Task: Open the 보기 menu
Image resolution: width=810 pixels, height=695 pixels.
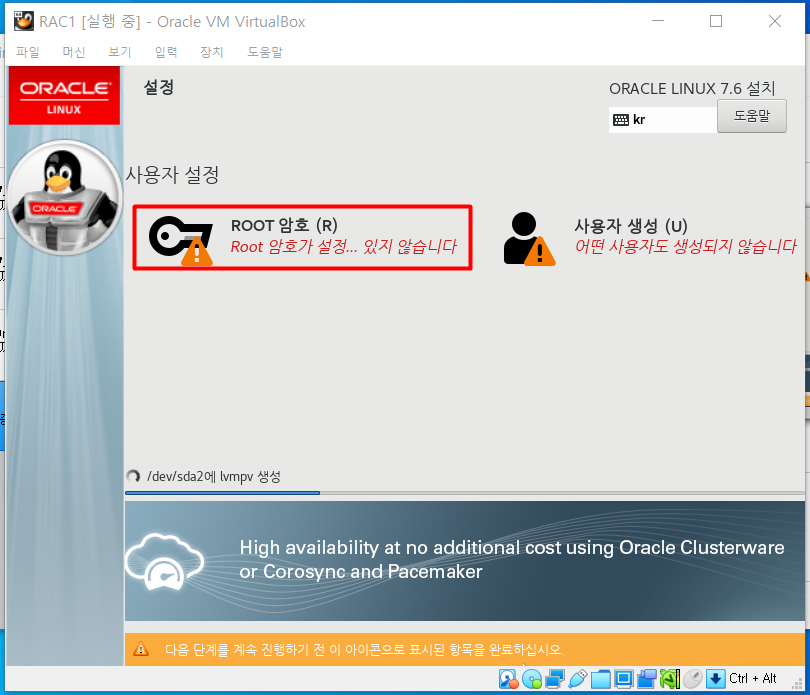Action: tap(120, 52)
